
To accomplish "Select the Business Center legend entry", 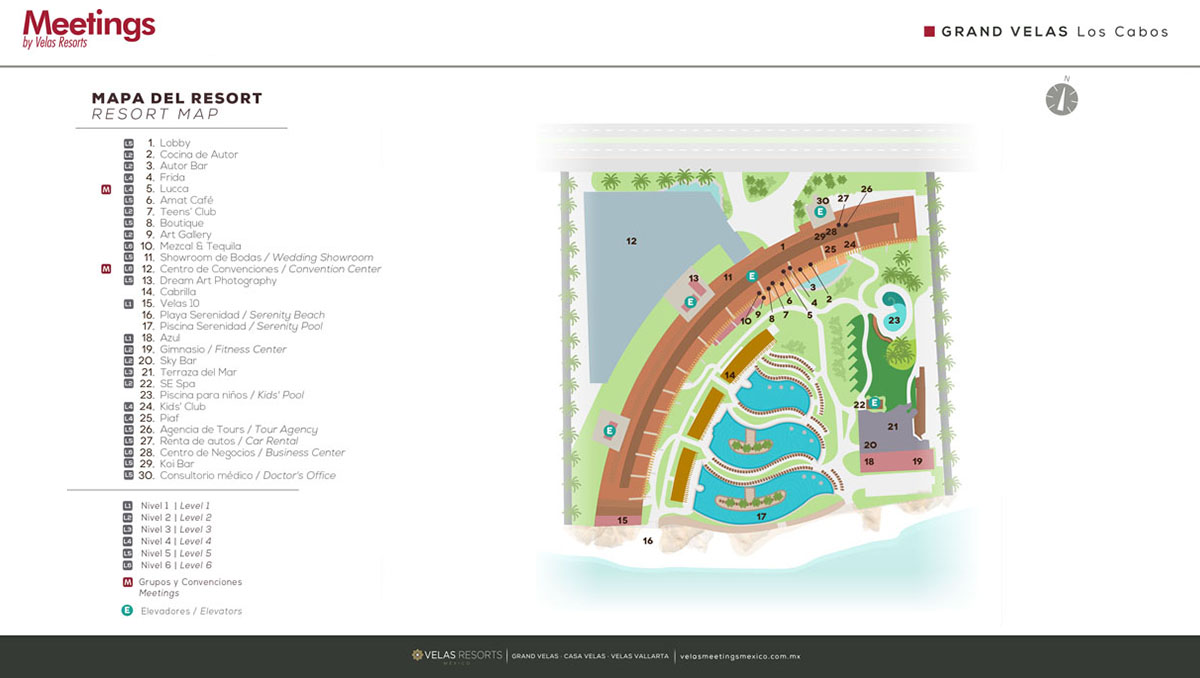I will click(x=243, y=453).
